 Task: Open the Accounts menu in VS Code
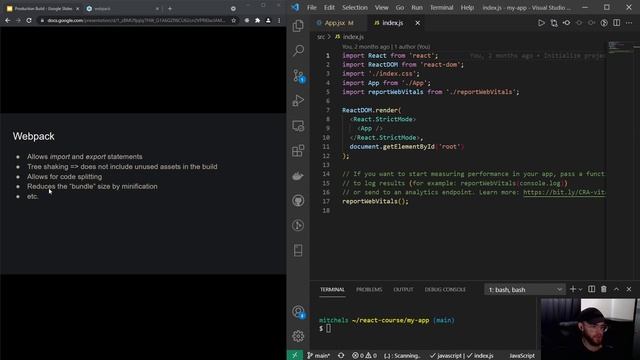click(298, 312)
